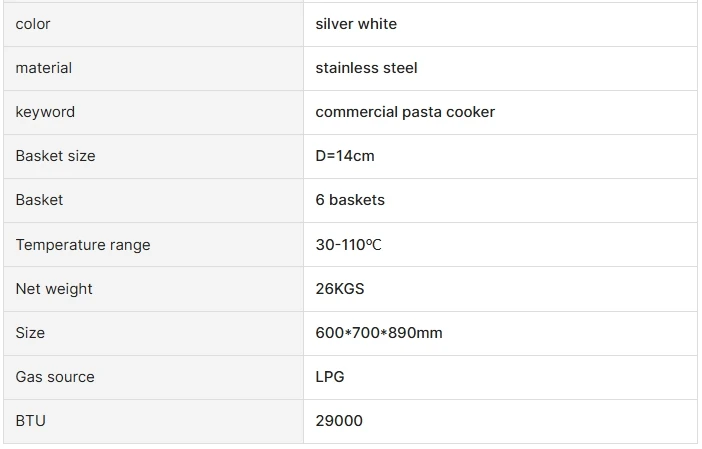Click the "Basket" quantity row label

tap(39, 200)
